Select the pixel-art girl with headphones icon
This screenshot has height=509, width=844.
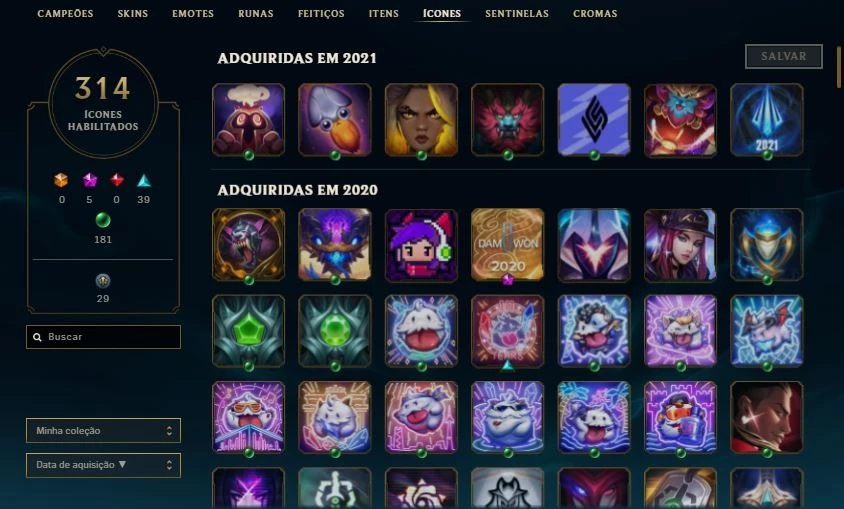421,245
